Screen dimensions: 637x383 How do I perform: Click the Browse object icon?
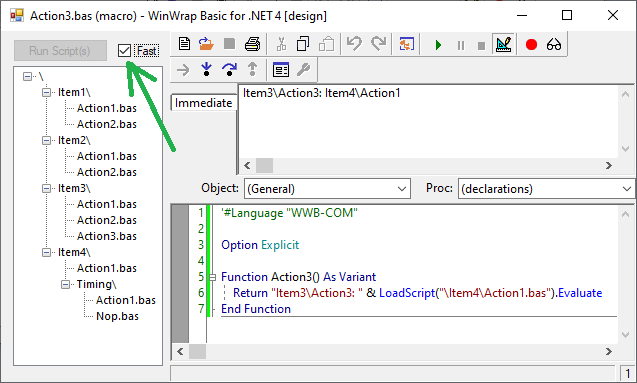[x=407, y=44]
